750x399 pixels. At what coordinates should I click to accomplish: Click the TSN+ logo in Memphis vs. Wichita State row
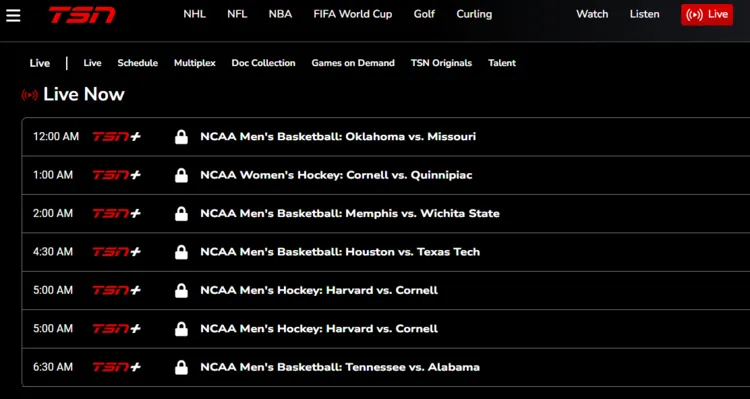click(117, 213)
